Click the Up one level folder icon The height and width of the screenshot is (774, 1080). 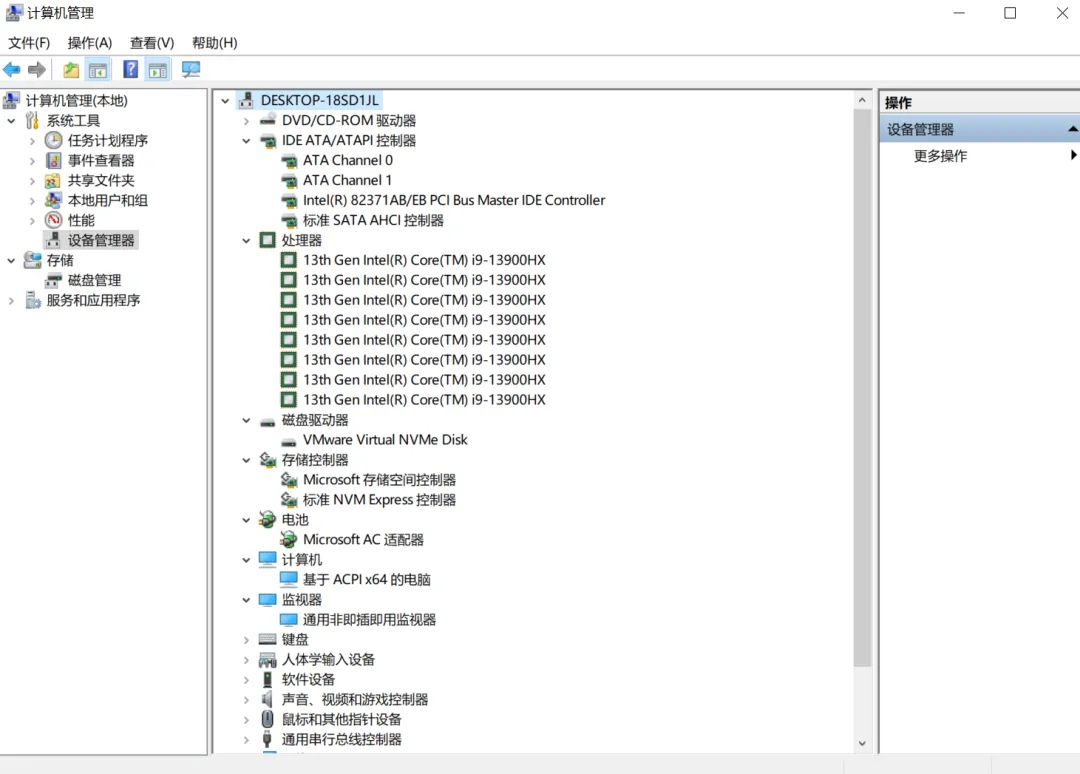[71, 70]
